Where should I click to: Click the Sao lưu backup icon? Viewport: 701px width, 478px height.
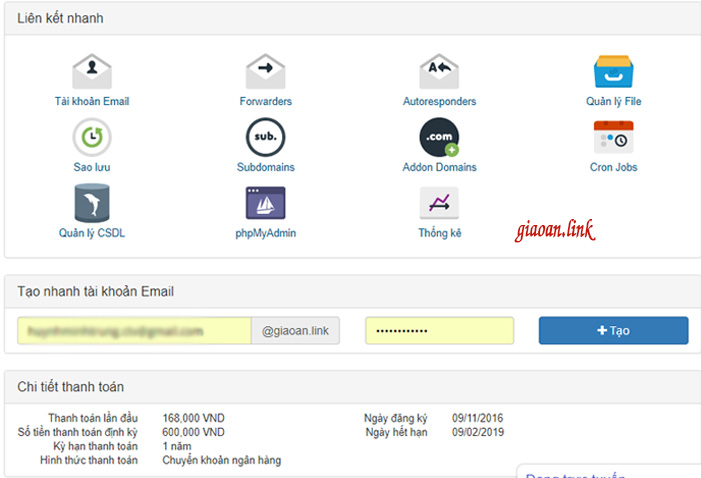(91, 137)
